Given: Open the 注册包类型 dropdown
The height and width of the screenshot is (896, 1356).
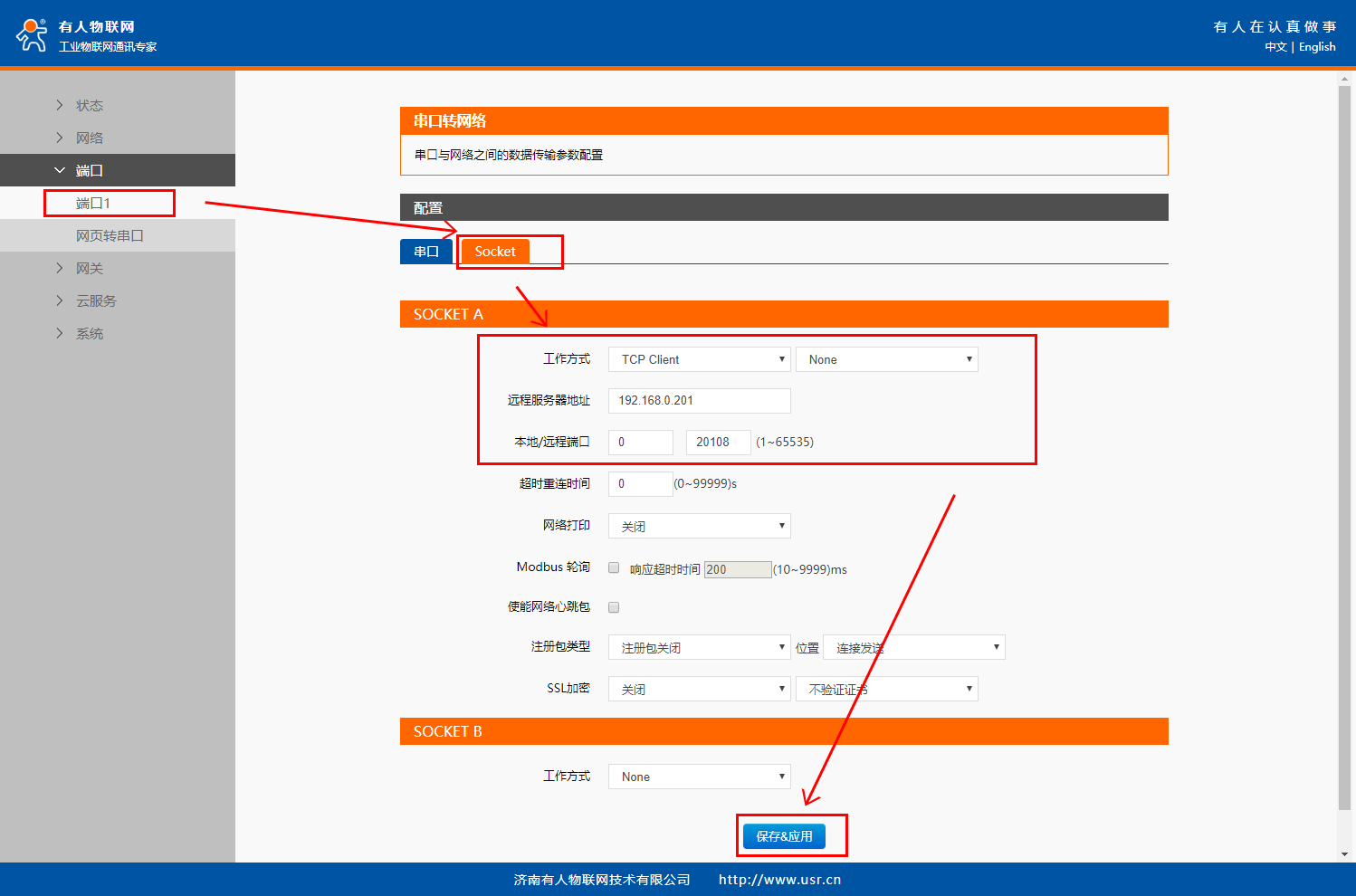Looking at the screenshot, I should [x=699, y=647].
